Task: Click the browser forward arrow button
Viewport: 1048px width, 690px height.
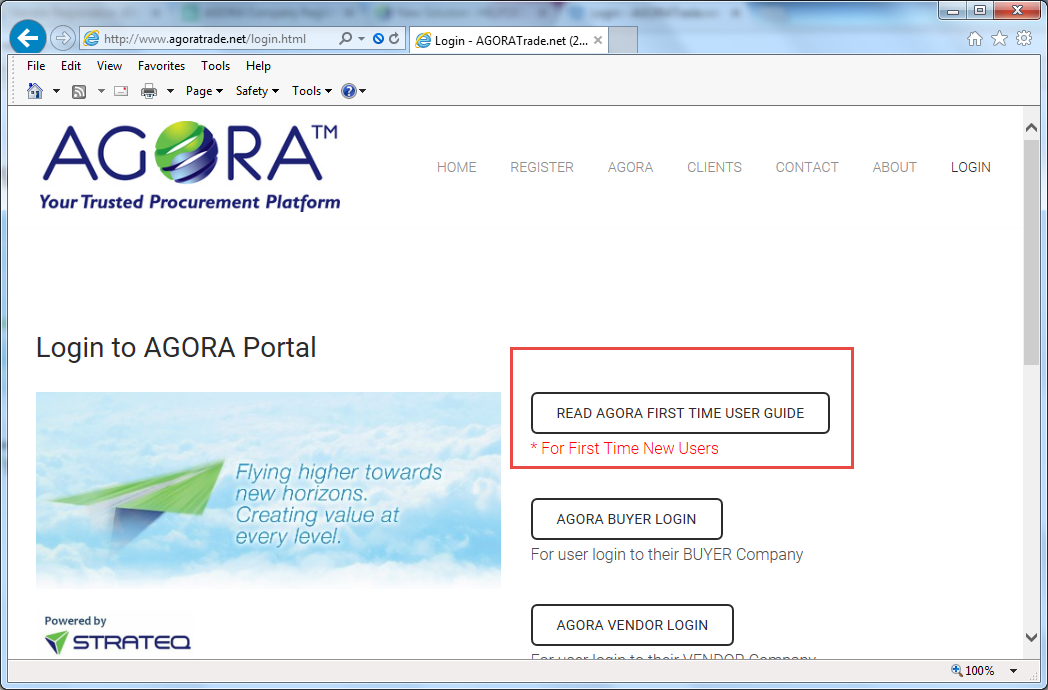Action: pyautogui.click(x=62, y=38)
